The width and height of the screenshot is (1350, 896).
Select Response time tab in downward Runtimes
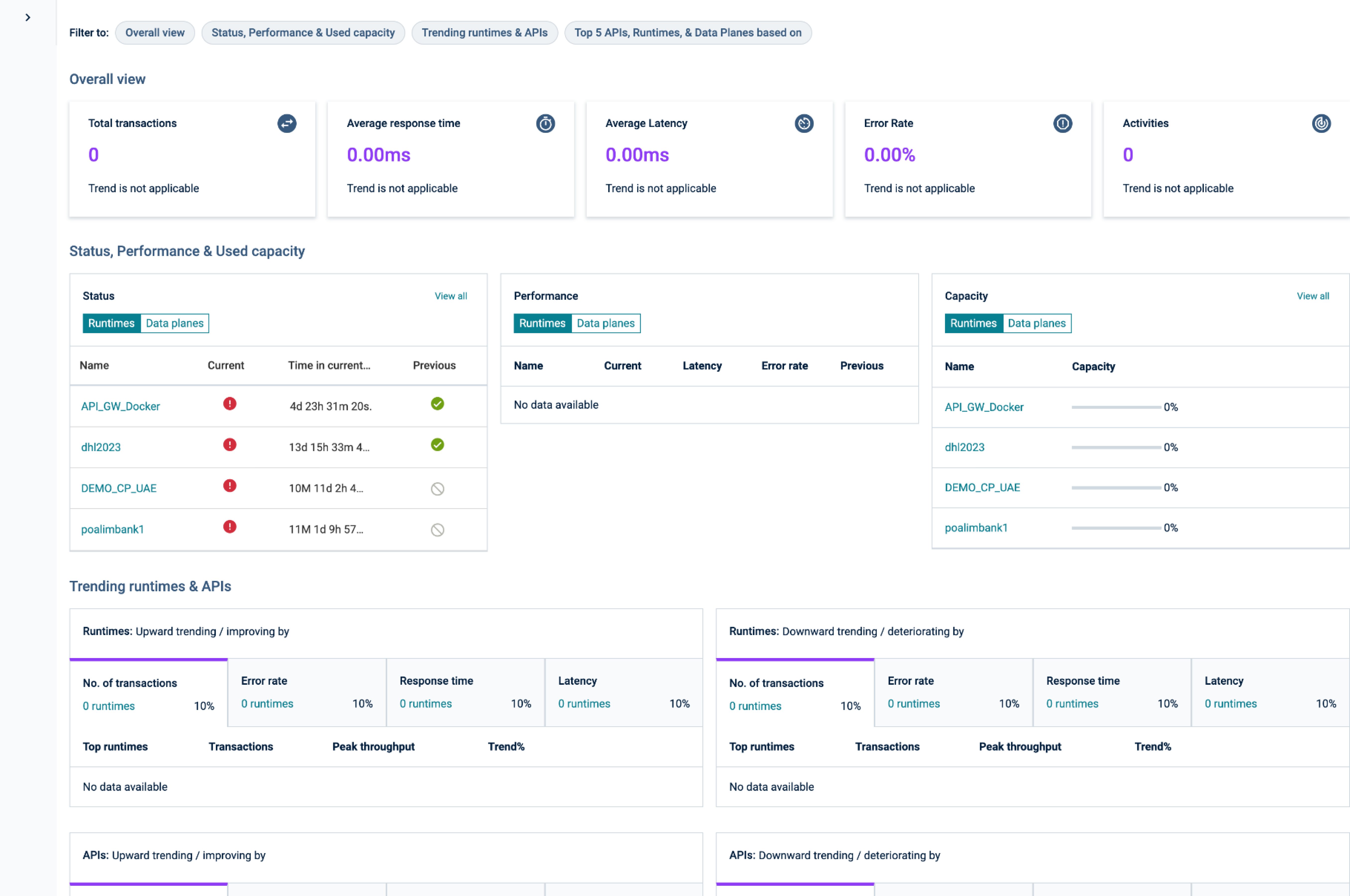tap(1112, 693)
